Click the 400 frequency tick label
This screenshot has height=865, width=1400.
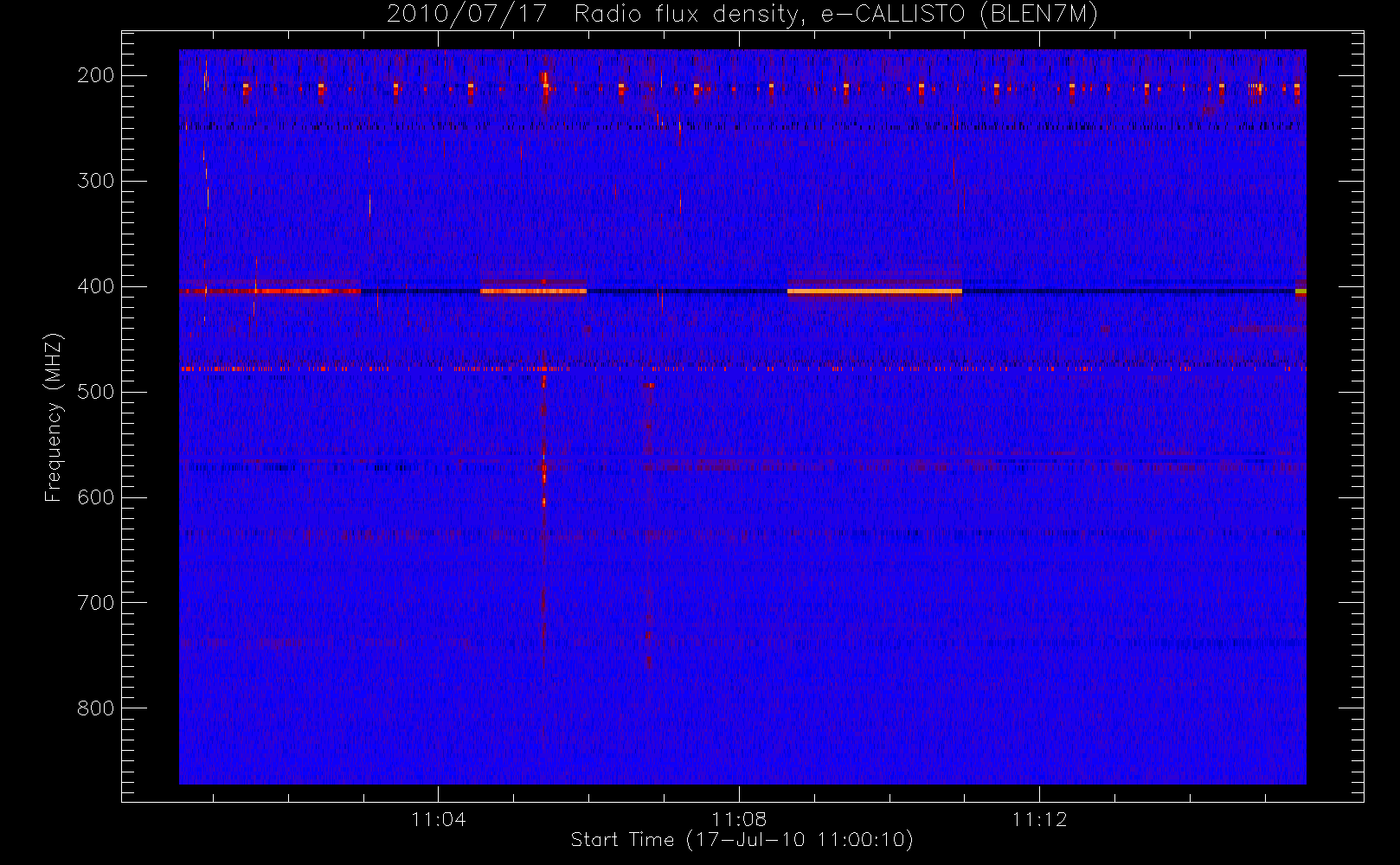[x=96, y=286]
